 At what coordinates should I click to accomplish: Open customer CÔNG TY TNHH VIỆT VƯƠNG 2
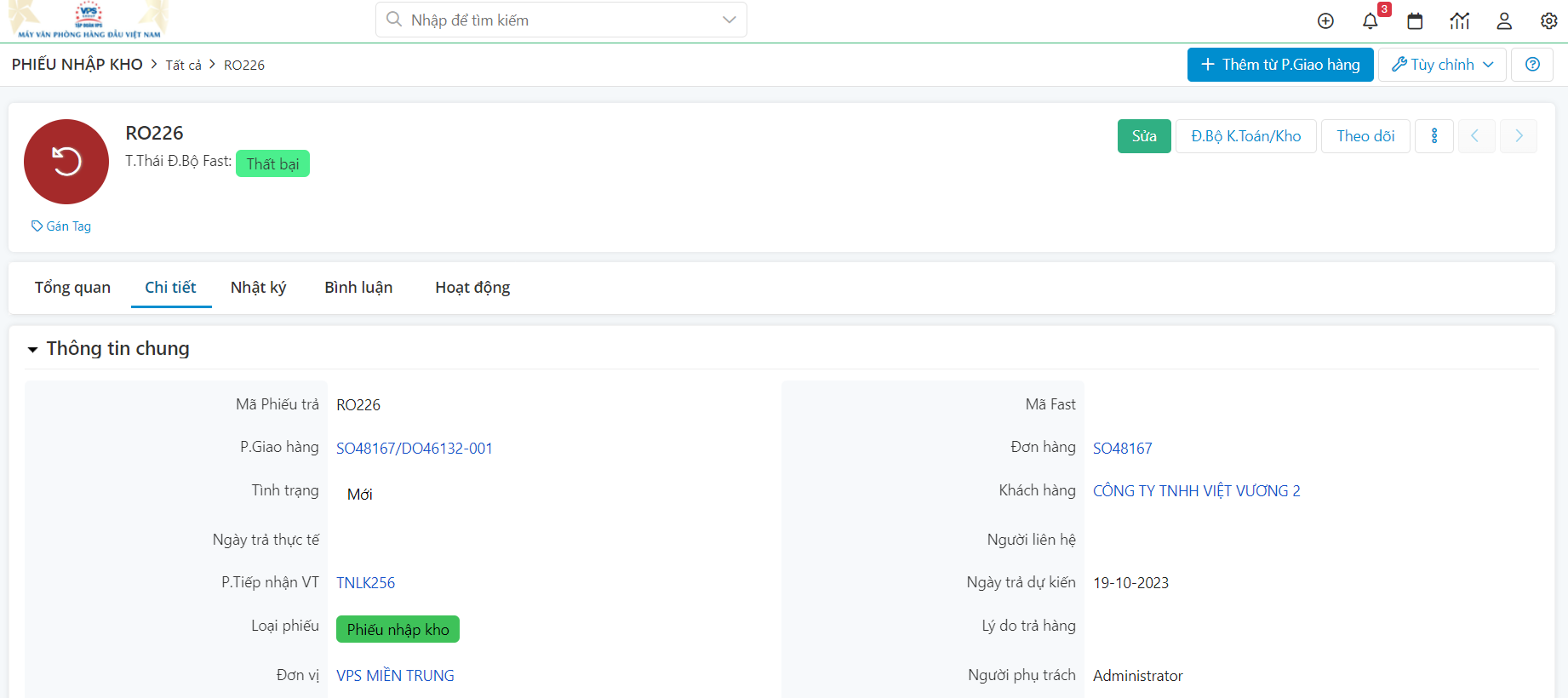tap(1197, 491)
